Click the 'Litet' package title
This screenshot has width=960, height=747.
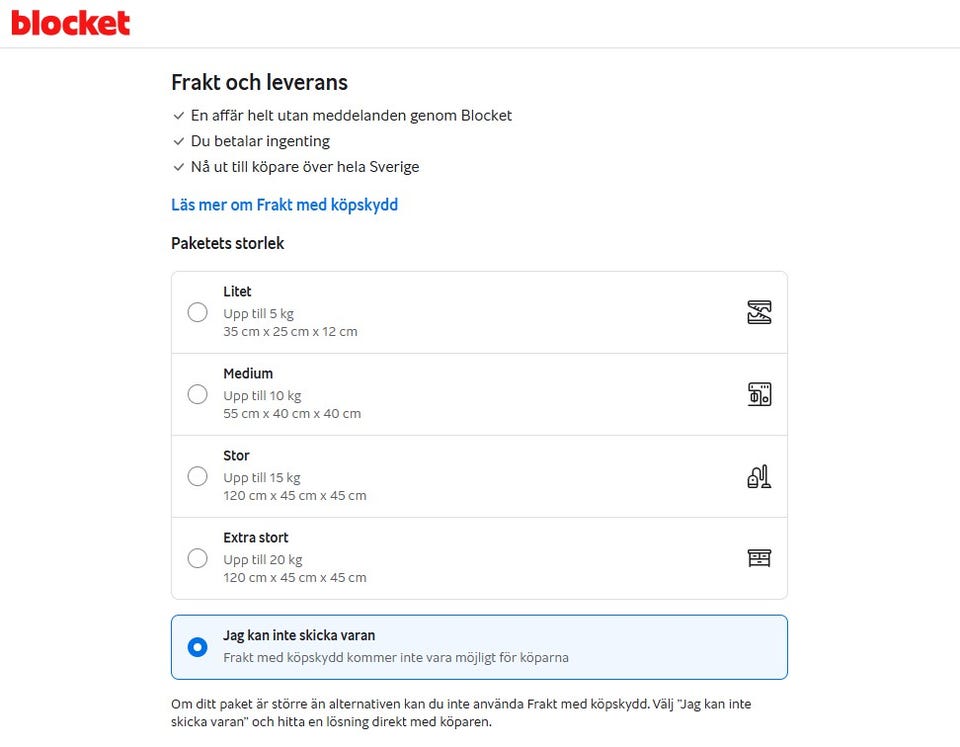(237, 291)
